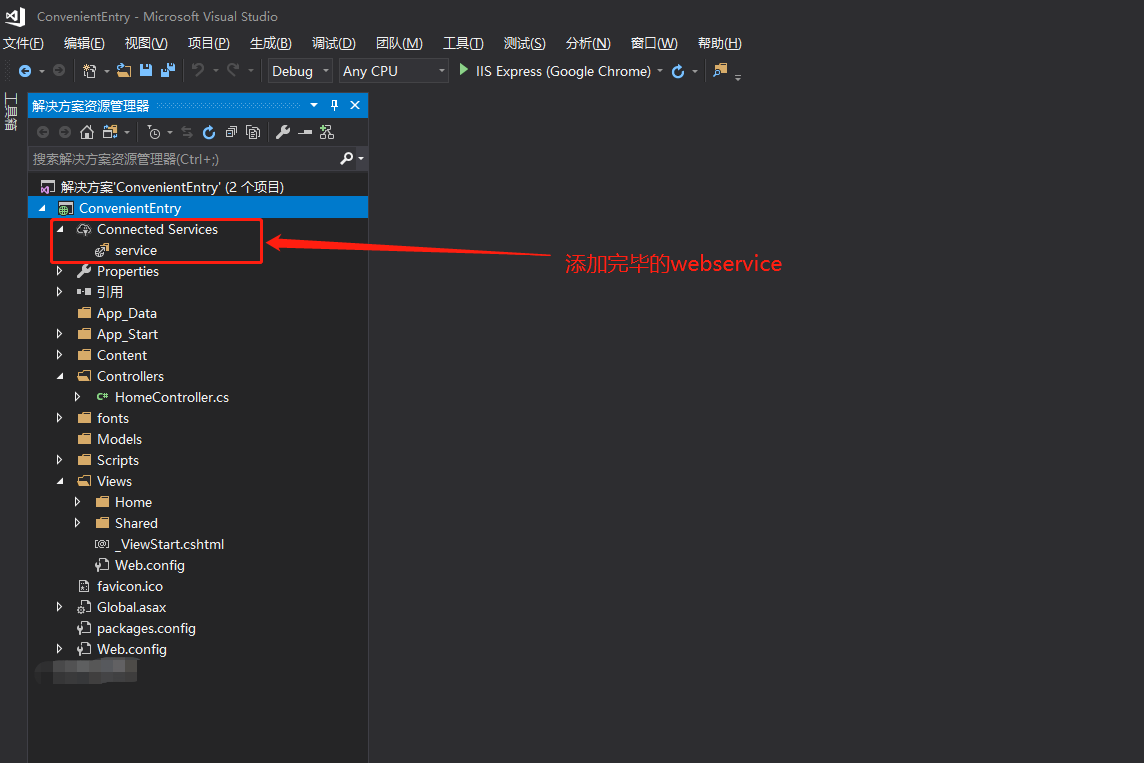Open the 视图(V) menu
The height and width of the screenshot is (763, 1144).
click(x=146, y=43)
